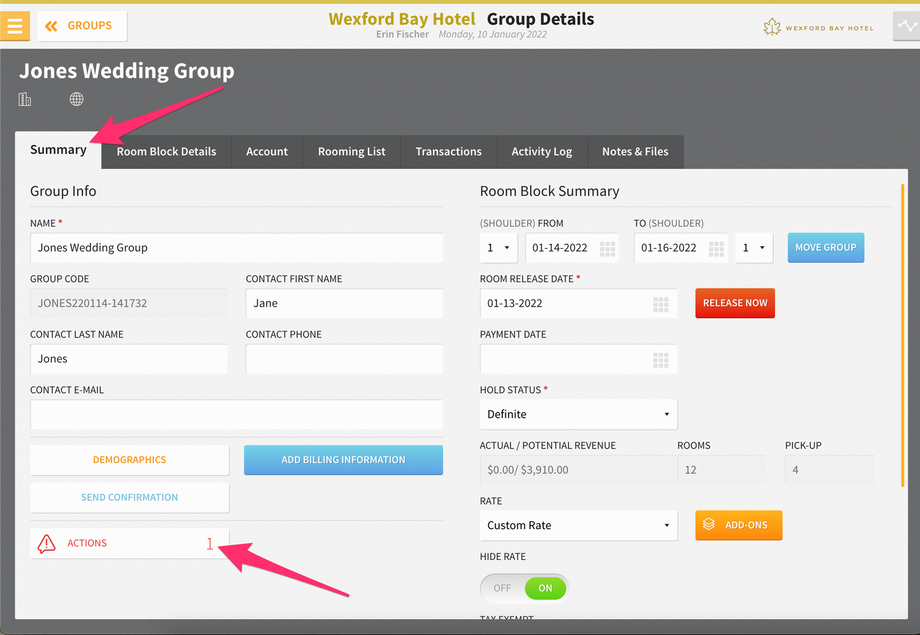Click the Payment Date field
Screen dimensions: 920x635
pos(579,359)
